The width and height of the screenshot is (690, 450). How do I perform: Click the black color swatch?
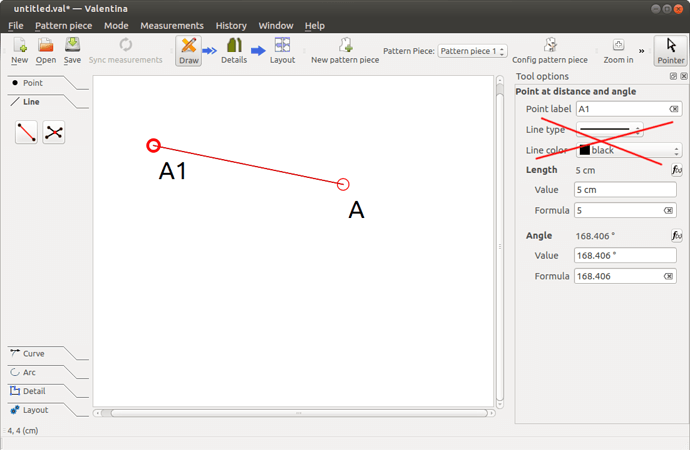pos(584,150)
